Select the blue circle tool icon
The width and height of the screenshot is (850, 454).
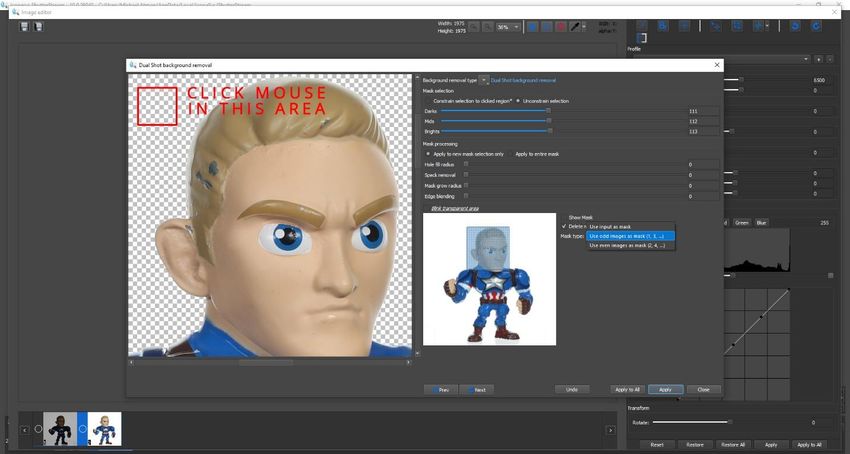[533, 27]
